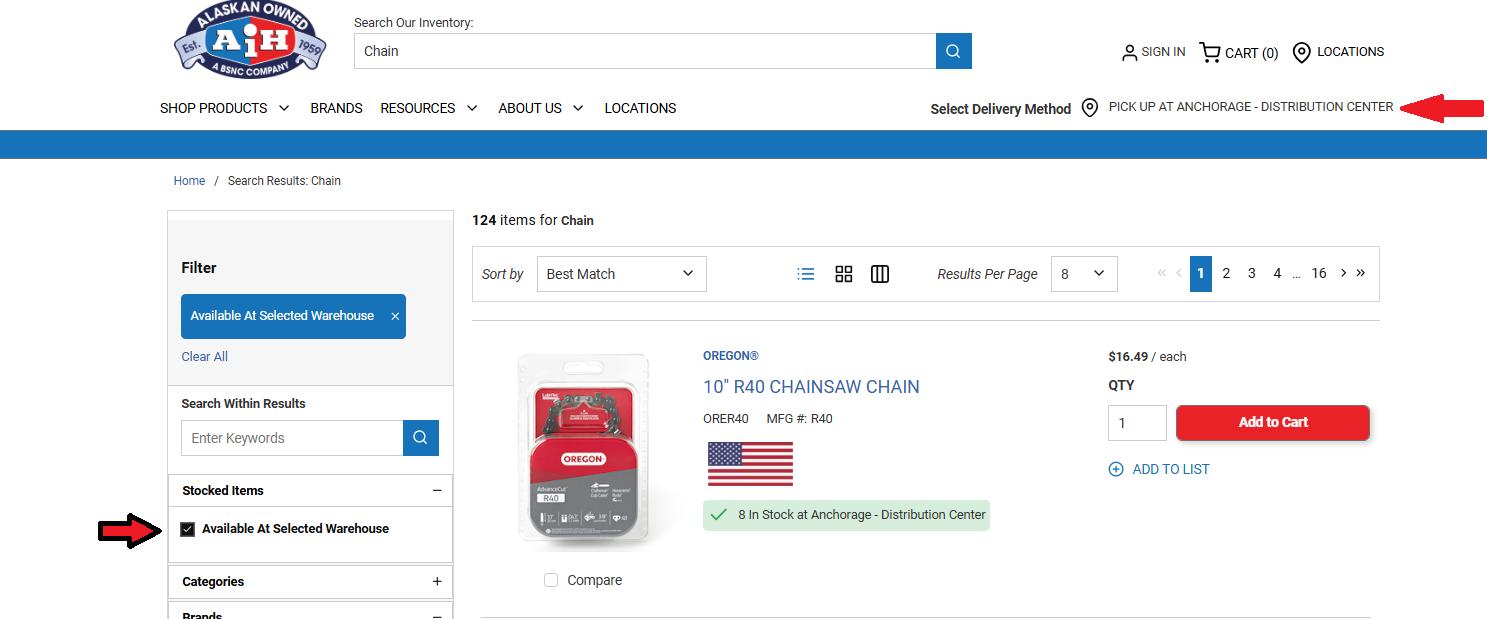This screenshot has width=1487, height=619.
Task: Go to results page 2
Action: (1226, 273)
